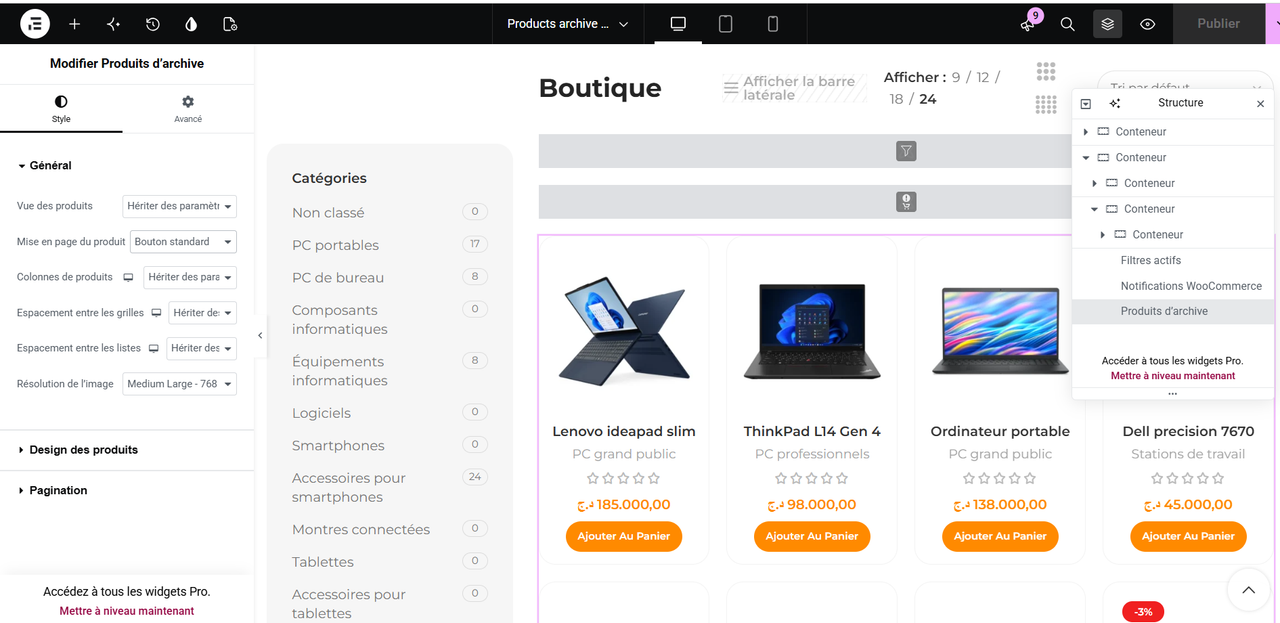Click the scroll-to-top arrow button
The height and width of the screenshot is (623, 1280).
[x=1248, y=590]
